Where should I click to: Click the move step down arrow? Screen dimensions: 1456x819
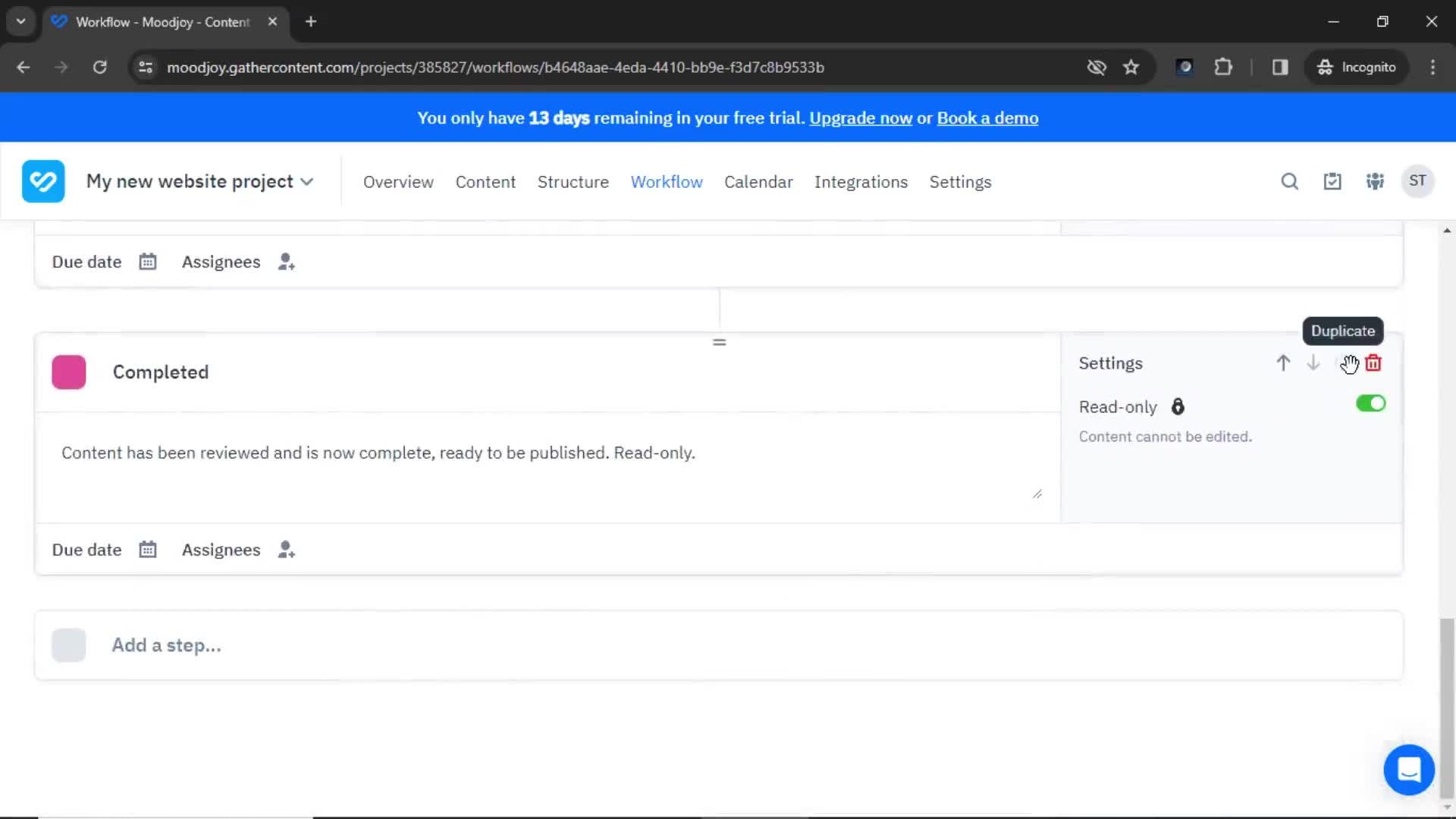(1313, 363)
